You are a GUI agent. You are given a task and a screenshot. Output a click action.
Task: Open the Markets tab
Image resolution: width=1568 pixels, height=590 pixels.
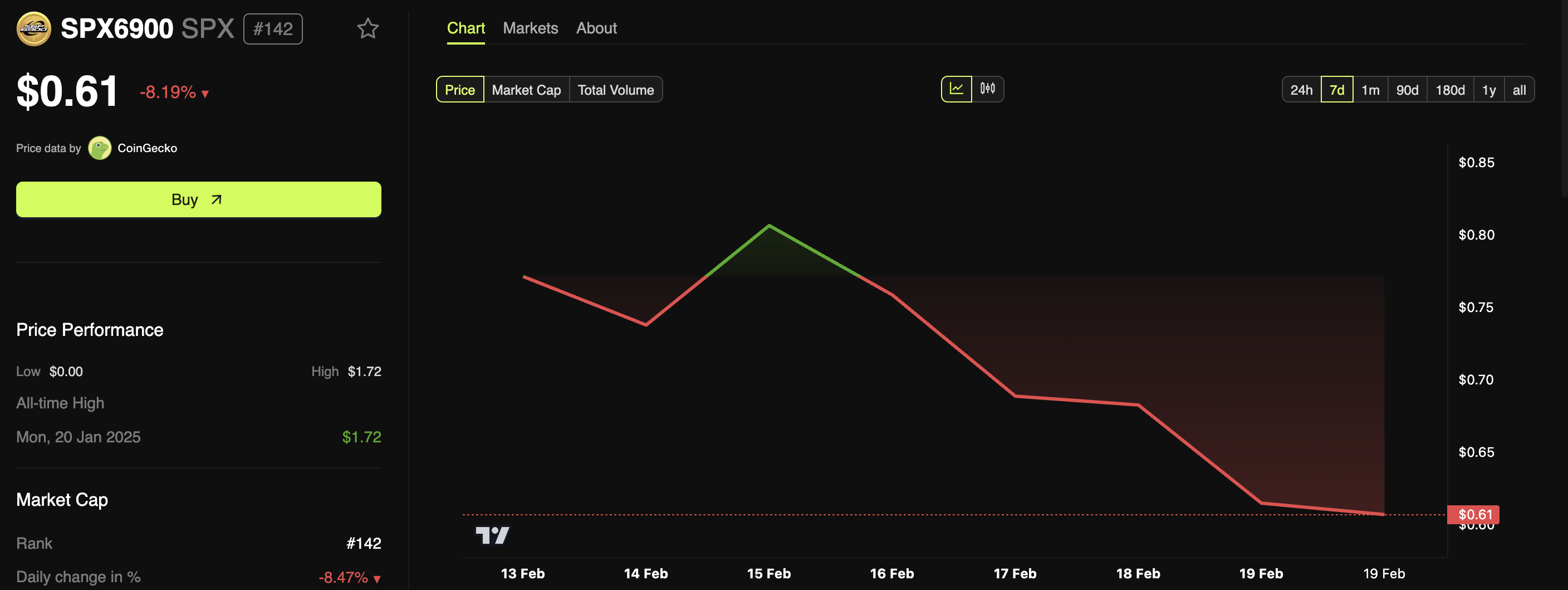click(x=530, y=28)
